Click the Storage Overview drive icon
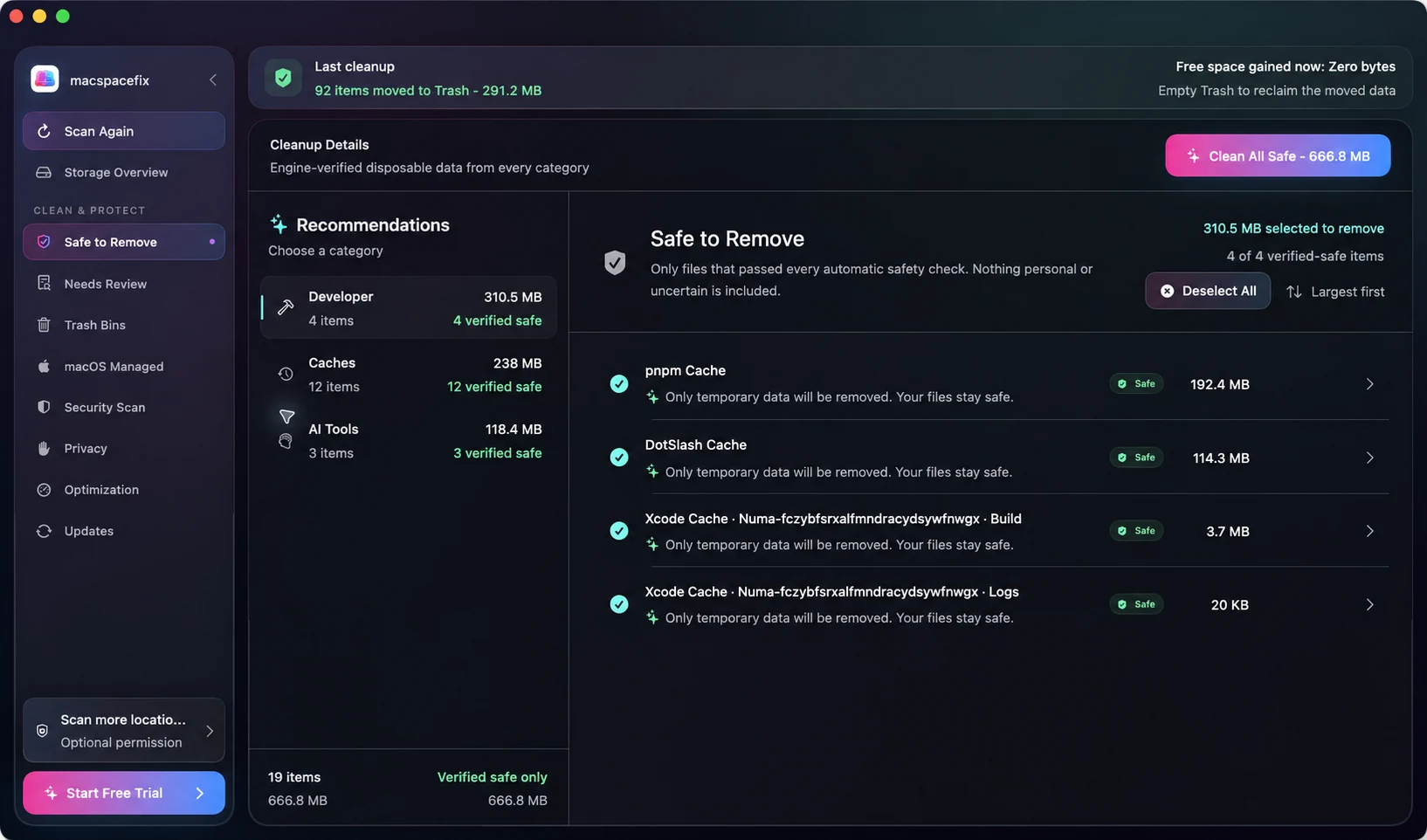Screen dimensions: 1427x840 [x=44, y=172]
